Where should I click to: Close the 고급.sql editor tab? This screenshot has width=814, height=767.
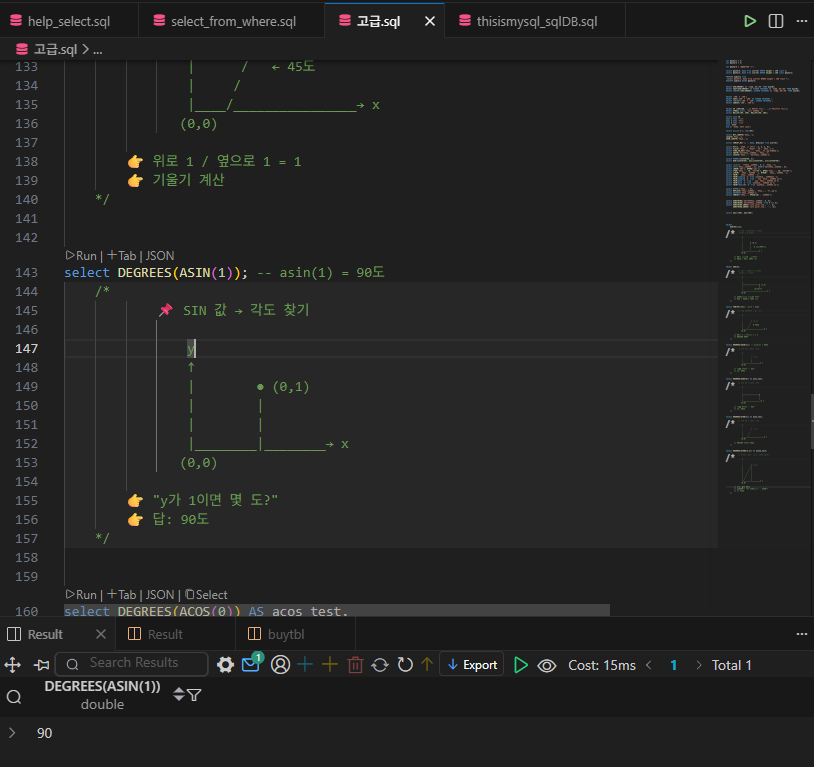[430, 21]
